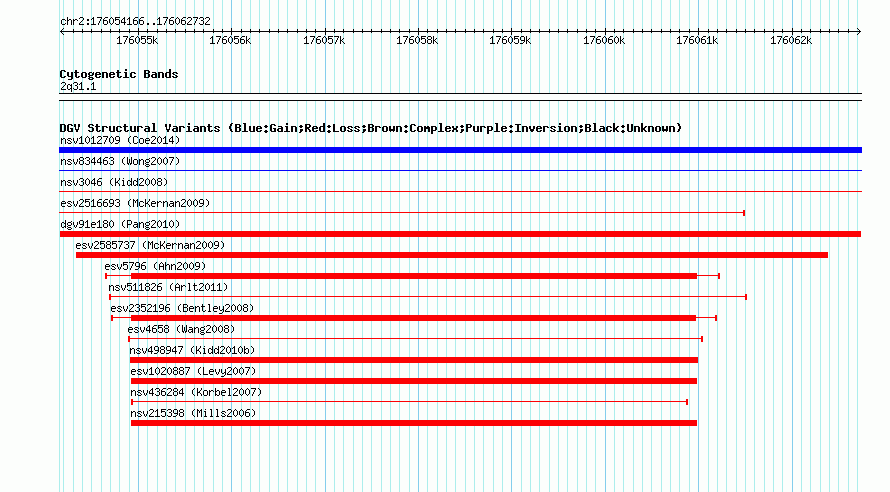The height and width of the screenshot is (492, 890).
Task: Open the dgv91e180 (Pang2010) label
Action: pyautogui.click(x=120, y=224)
